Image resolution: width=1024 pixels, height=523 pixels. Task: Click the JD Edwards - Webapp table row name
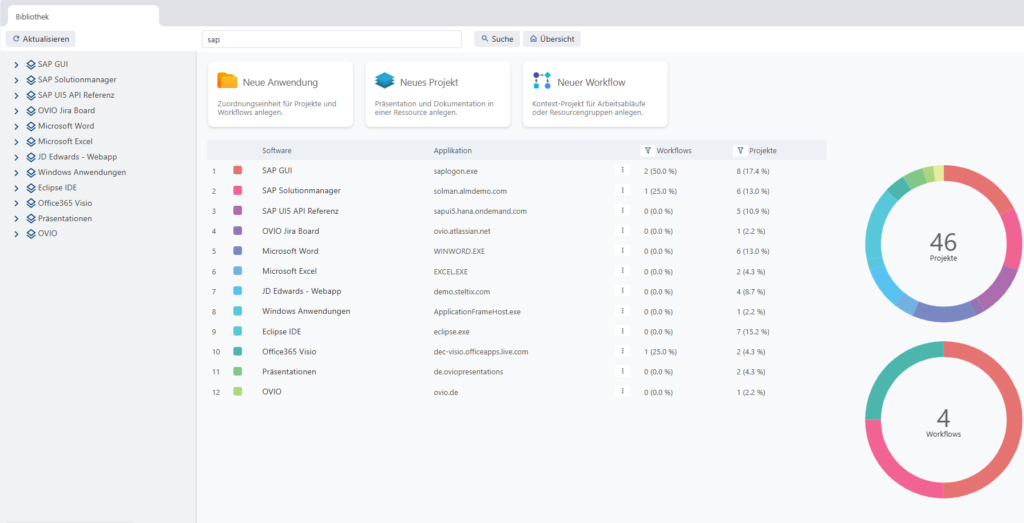302,291
